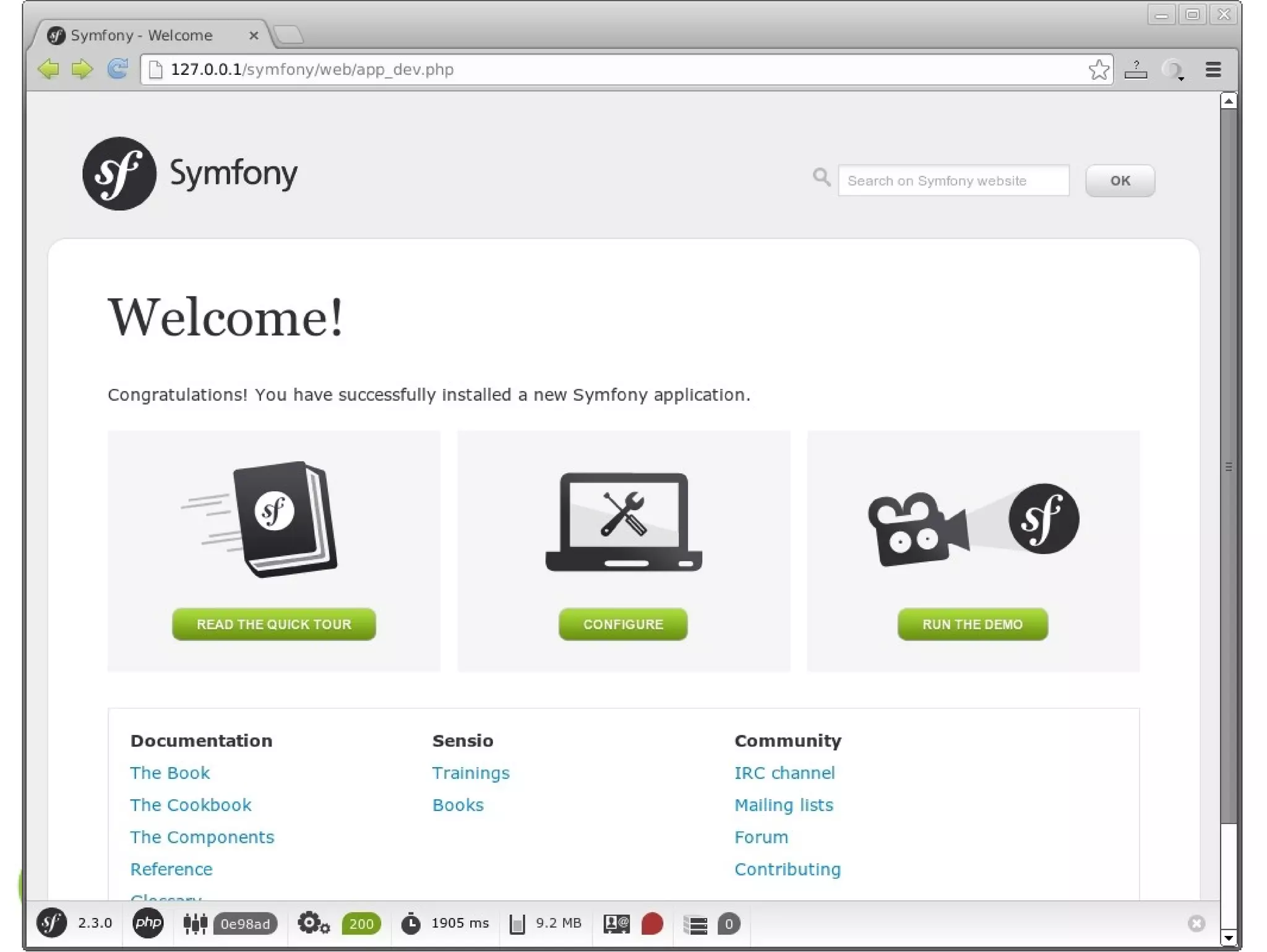Open the PHP info toolbar icon
1267x952 pixels.
tap(148, 923)
